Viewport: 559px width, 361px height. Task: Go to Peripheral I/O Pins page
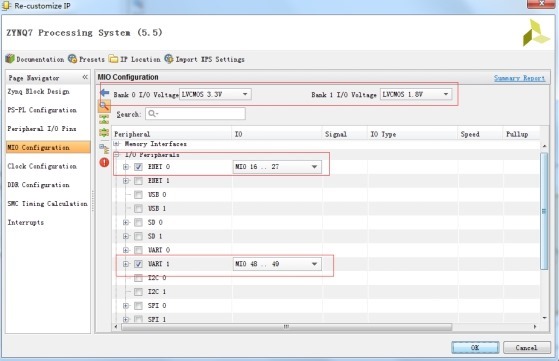(42, 129)
